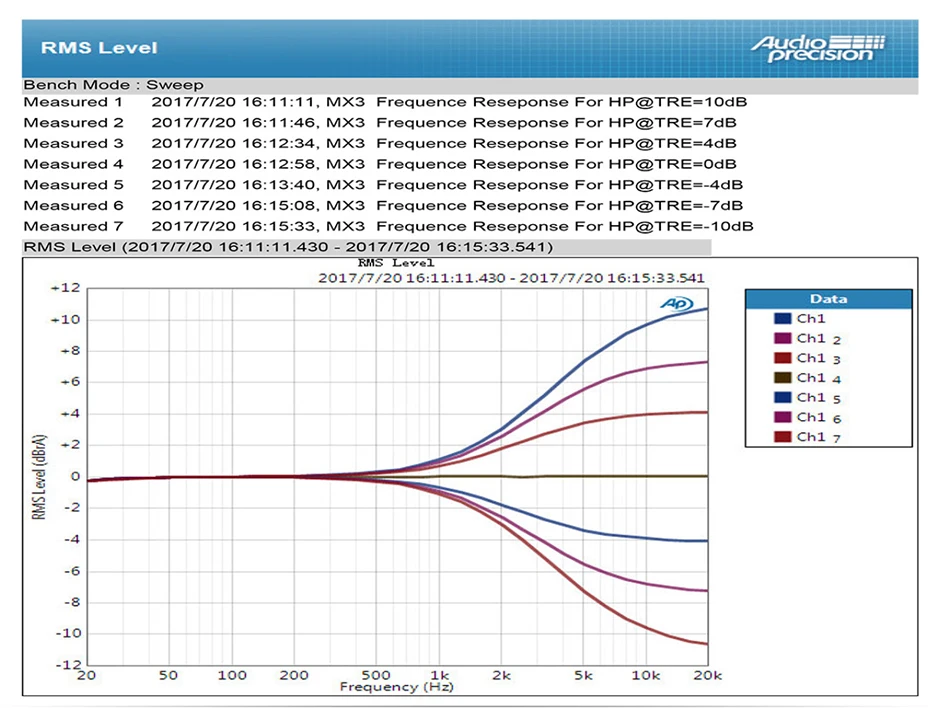
Task: Select the Measured 7 TRE=-10dB row
Action: pyautogui.click(x=388, y=226)
